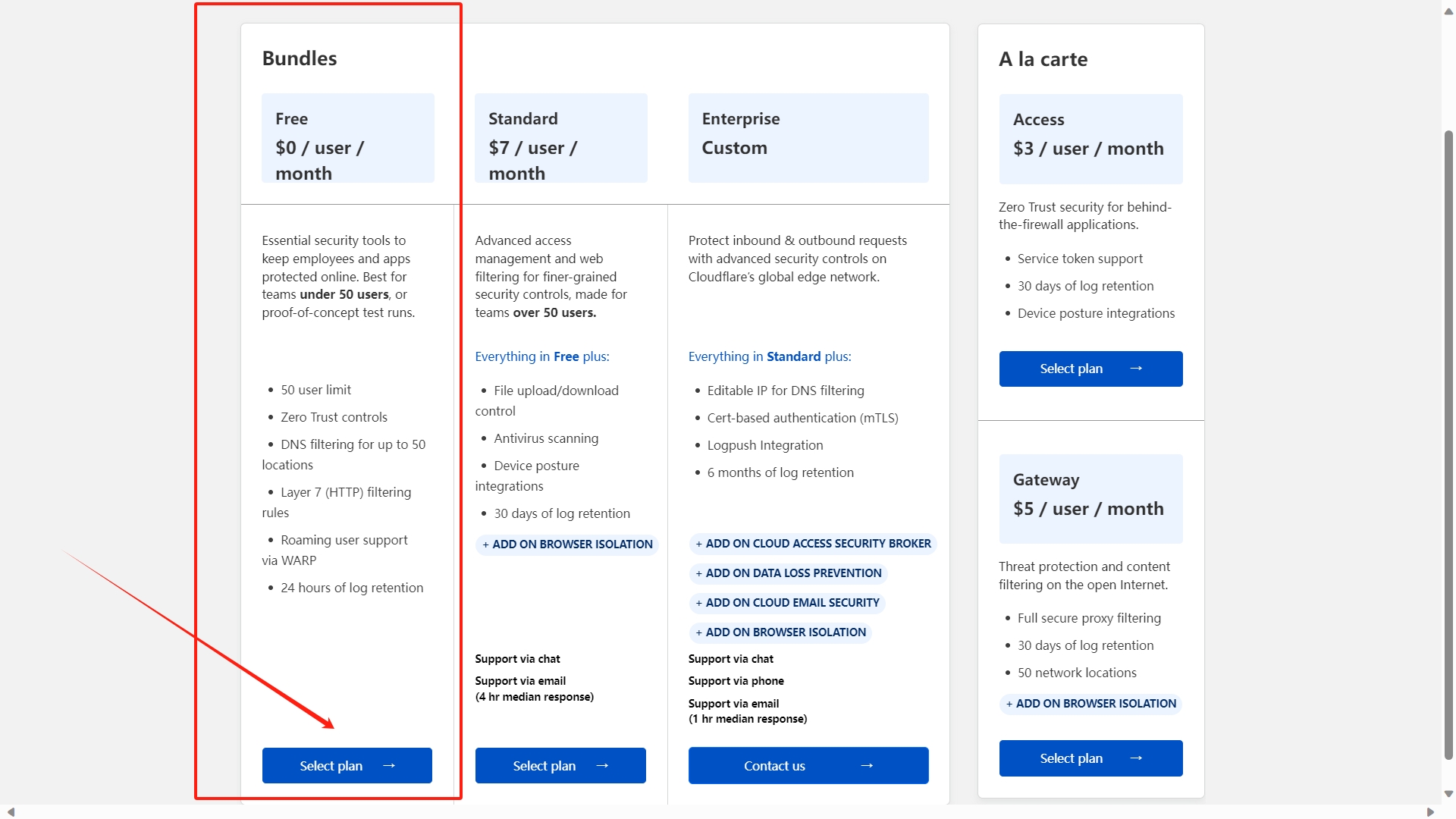The height and width of the screenshot is (819, 1456).
Task: Select the Gateway a la carte plan
Action: [1090, 758]
